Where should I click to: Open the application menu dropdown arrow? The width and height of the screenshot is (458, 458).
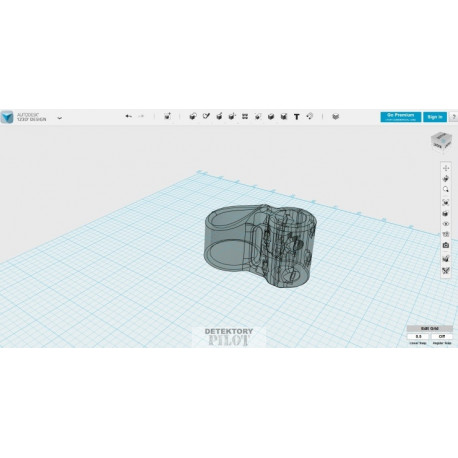pos(59,118)
